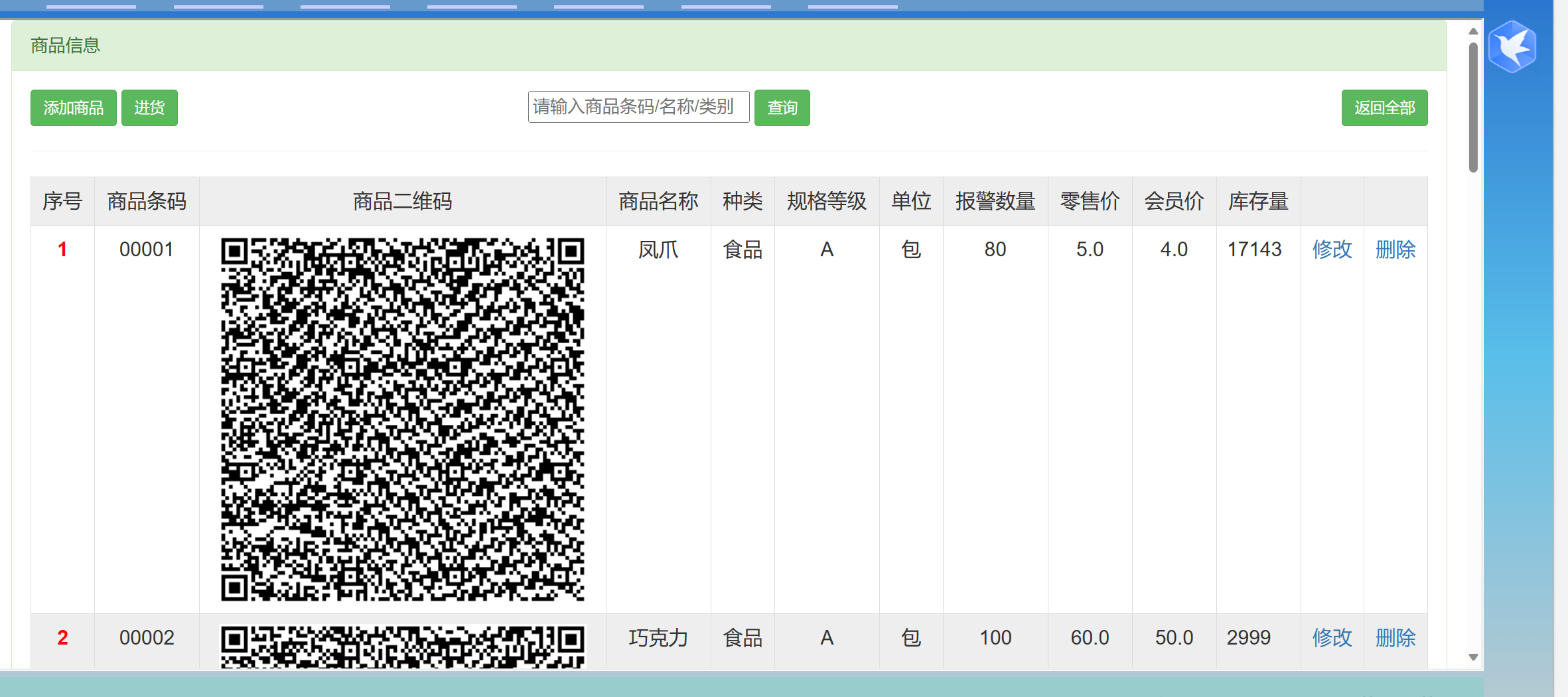The width and height of the screenshot is (1568, 697).
Task: Click the 进货 button
Action: [x=149, y=108]
